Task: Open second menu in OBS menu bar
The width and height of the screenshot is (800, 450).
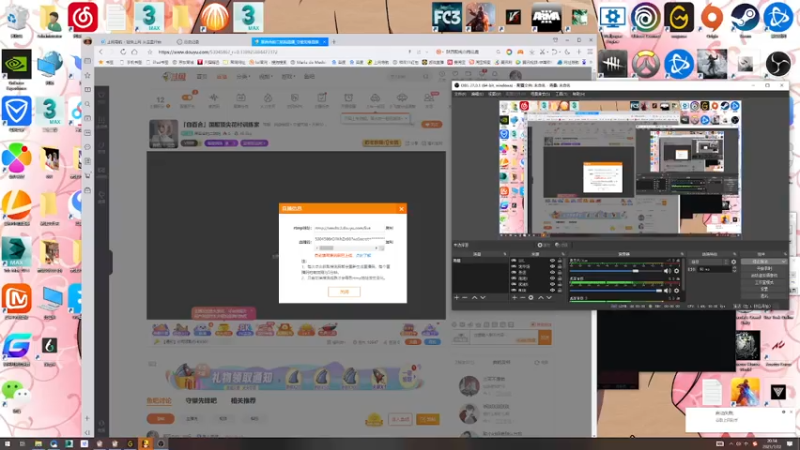Action: (x=477, y=94)
